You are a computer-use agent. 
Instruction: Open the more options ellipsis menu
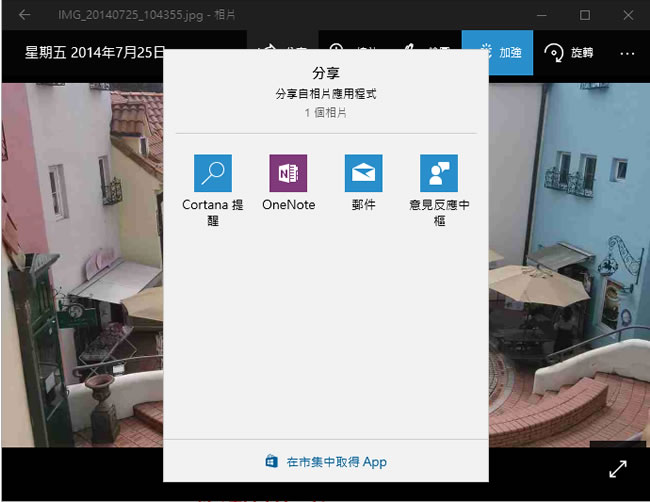tap(627, 53)
